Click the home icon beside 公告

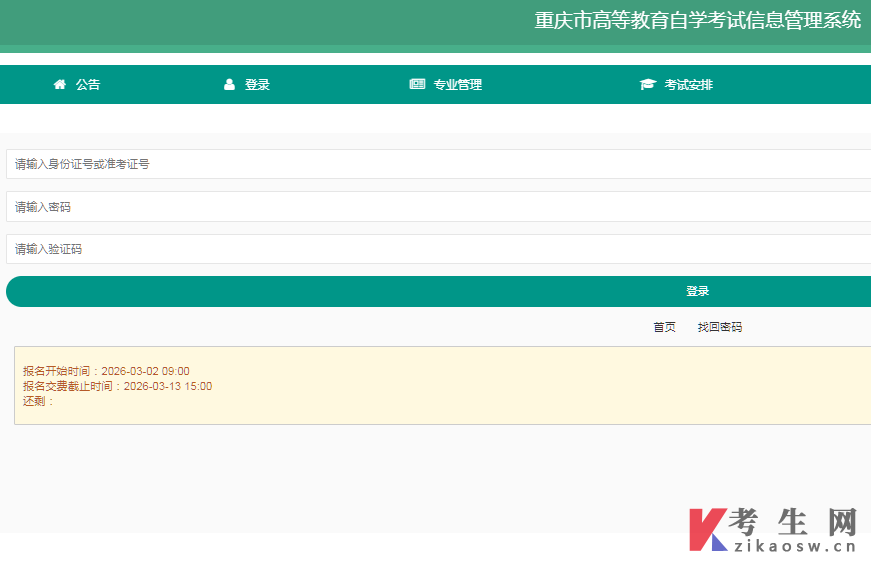pyautogui.click(x=59, y=84)
